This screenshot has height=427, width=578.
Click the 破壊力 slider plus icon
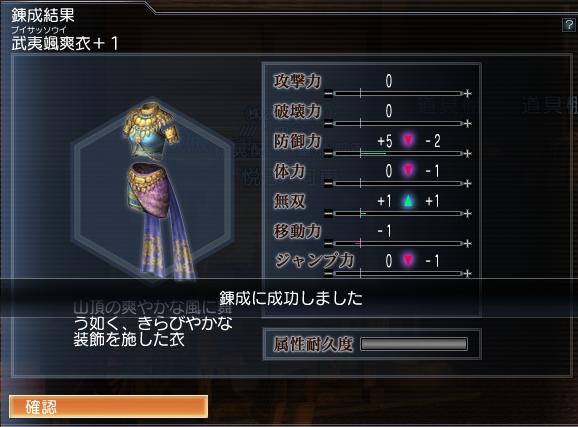coord(467,124)
